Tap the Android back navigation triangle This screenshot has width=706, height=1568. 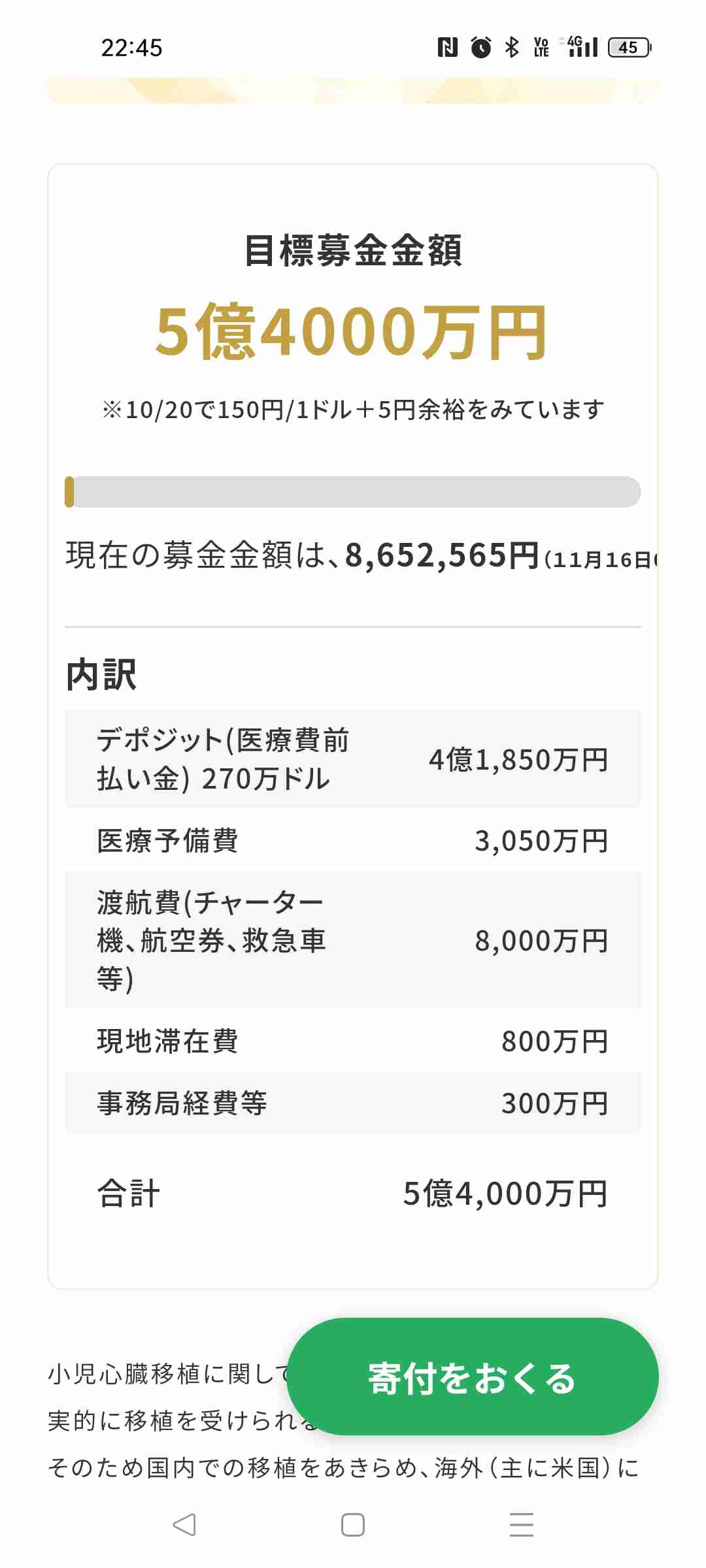[184, 1525]
